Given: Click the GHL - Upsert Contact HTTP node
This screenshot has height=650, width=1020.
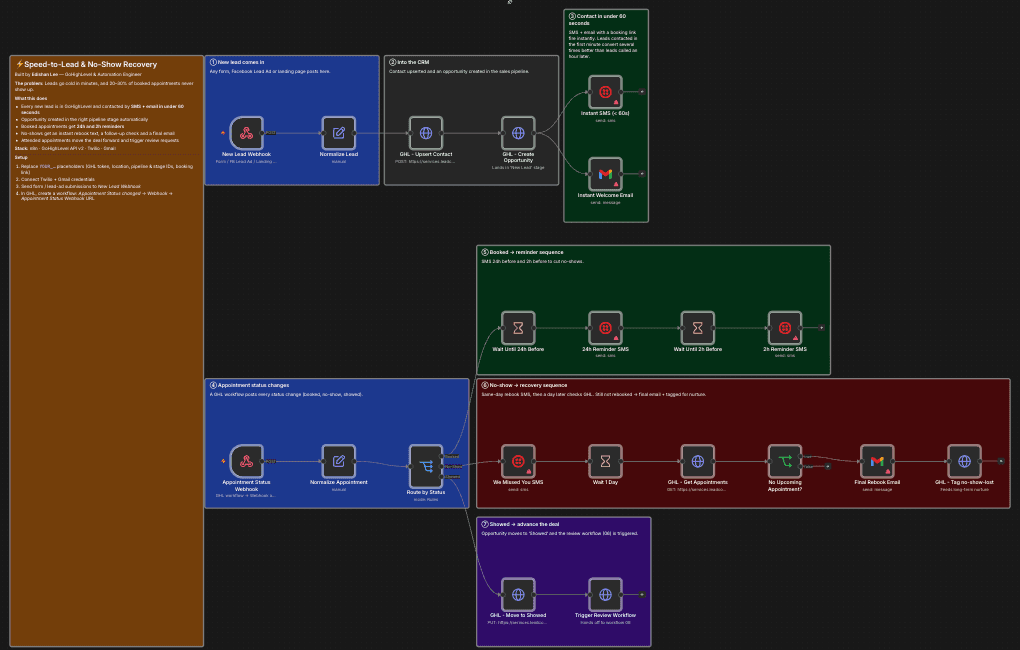Looking at the screenshot, I should click(426, 133).
